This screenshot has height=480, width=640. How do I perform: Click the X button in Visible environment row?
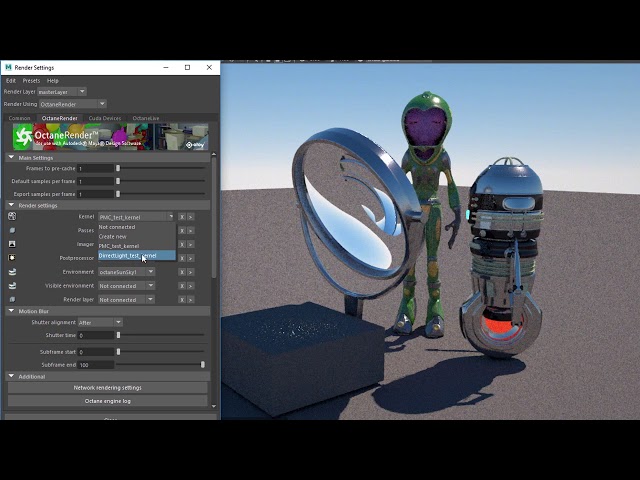tap(182, 286)
